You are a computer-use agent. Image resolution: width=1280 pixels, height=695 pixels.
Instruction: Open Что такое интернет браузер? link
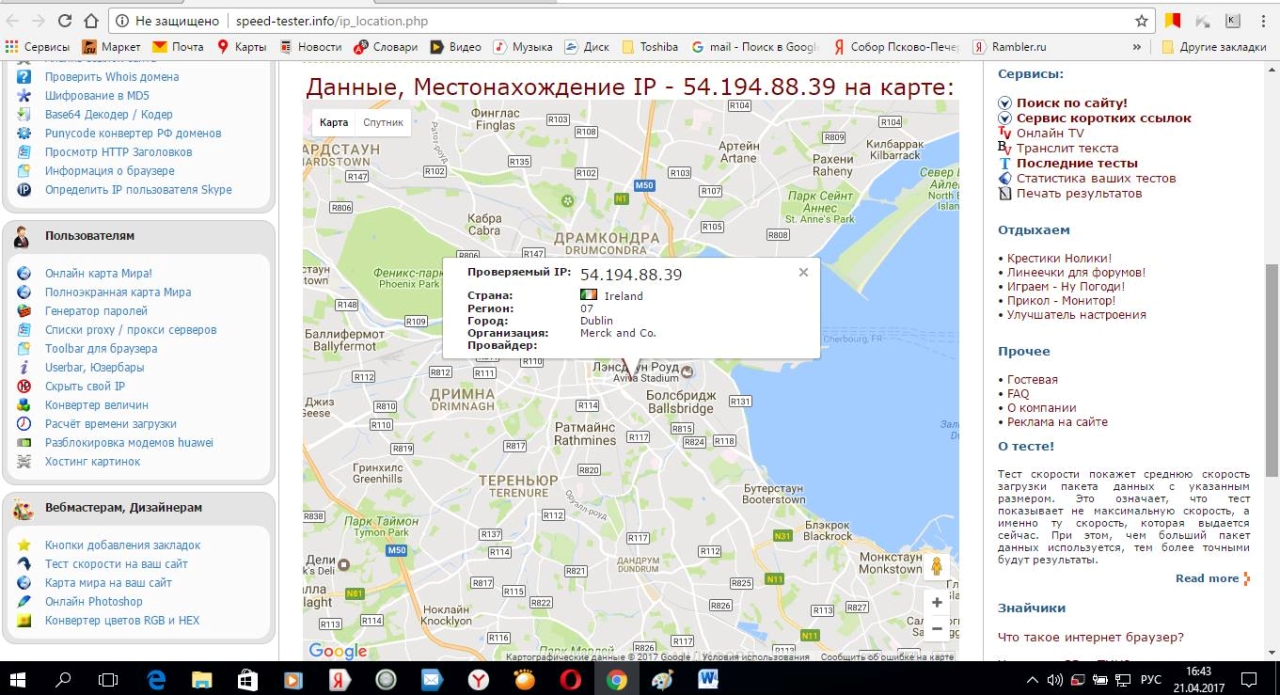(x=1091, y=637)
